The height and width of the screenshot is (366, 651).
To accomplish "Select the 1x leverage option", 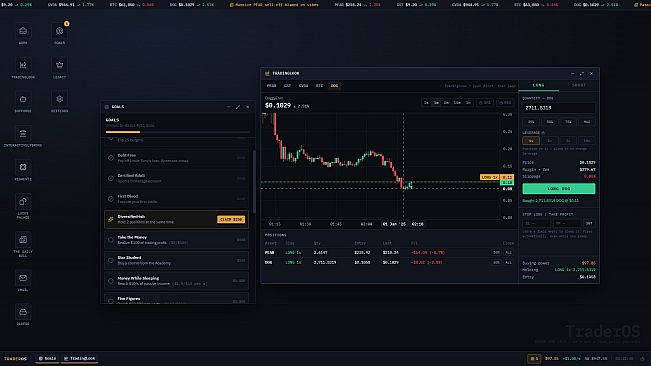I will coord(531,141).
